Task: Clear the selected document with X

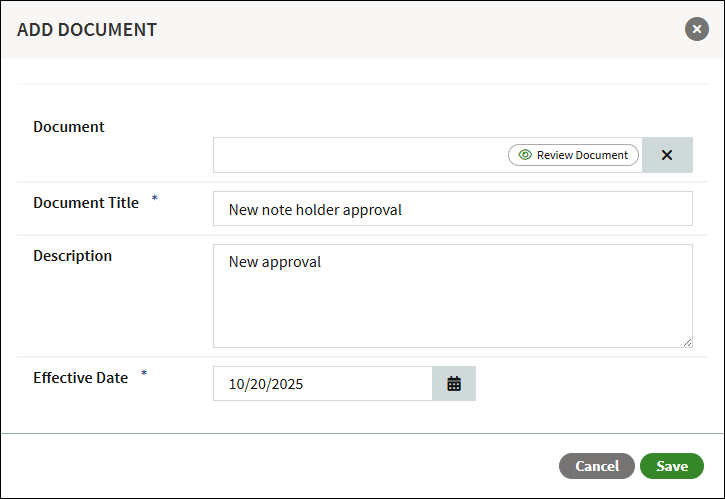Action: pos(667,155)
